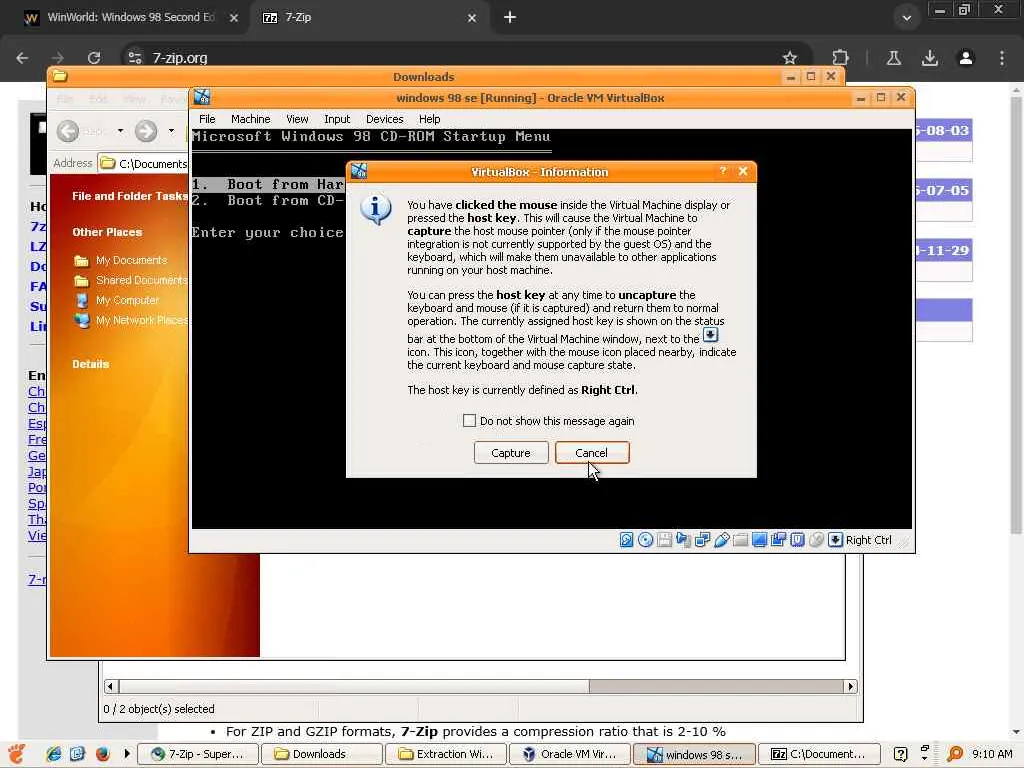Click the help icon in the system tray
Screen dimensions: 1024x768
(900, 754)
